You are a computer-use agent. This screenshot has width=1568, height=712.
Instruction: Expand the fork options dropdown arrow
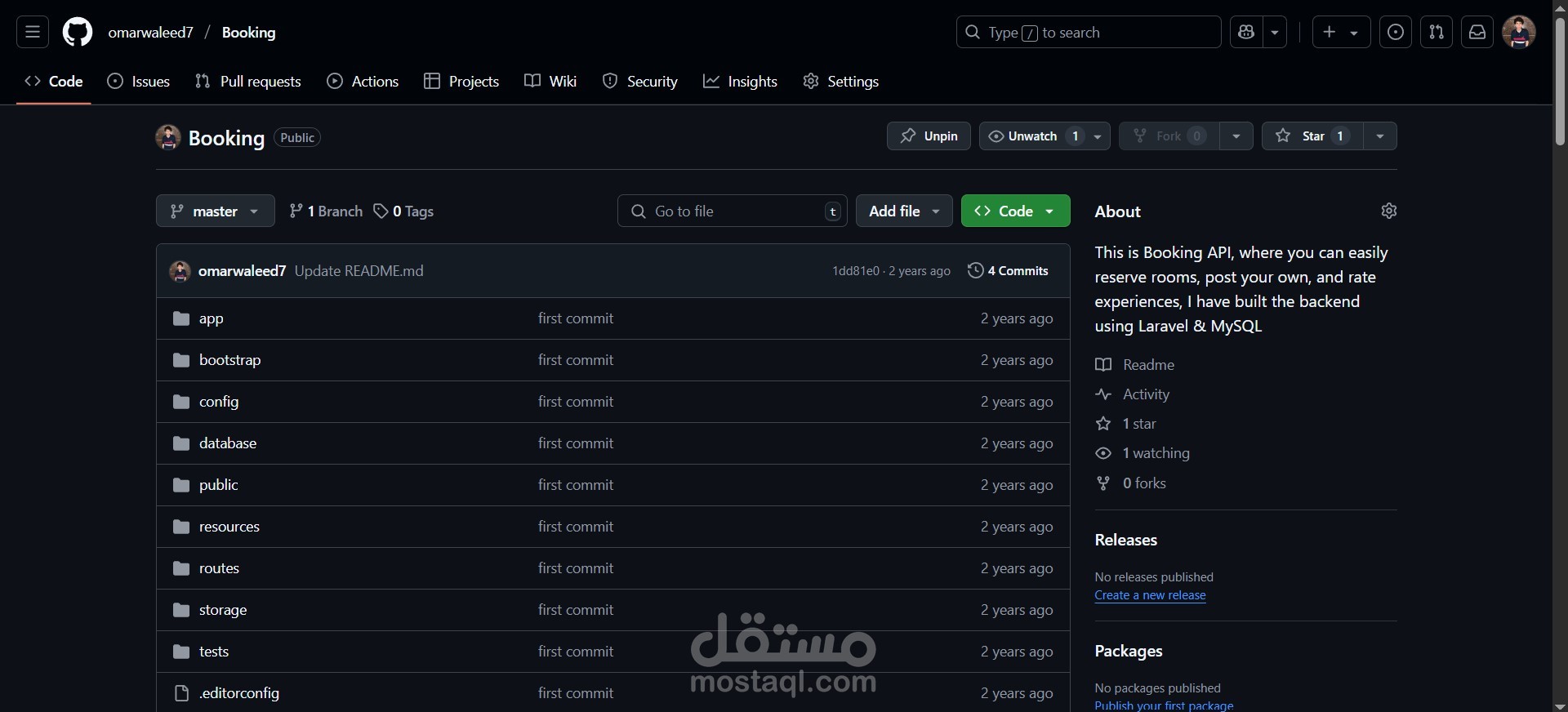[1236, 136]
